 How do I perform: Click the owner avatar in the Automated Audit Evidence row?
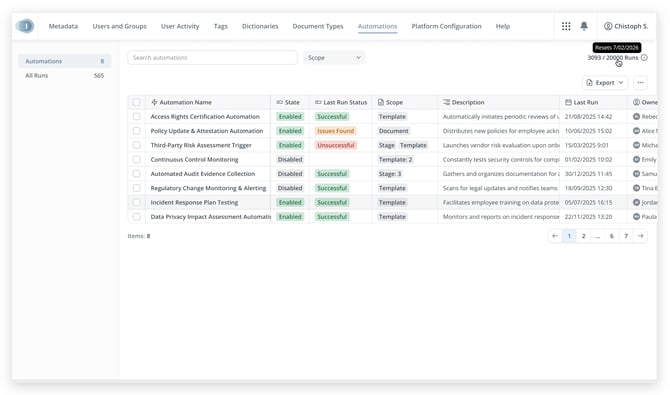[x=636, y=174]
